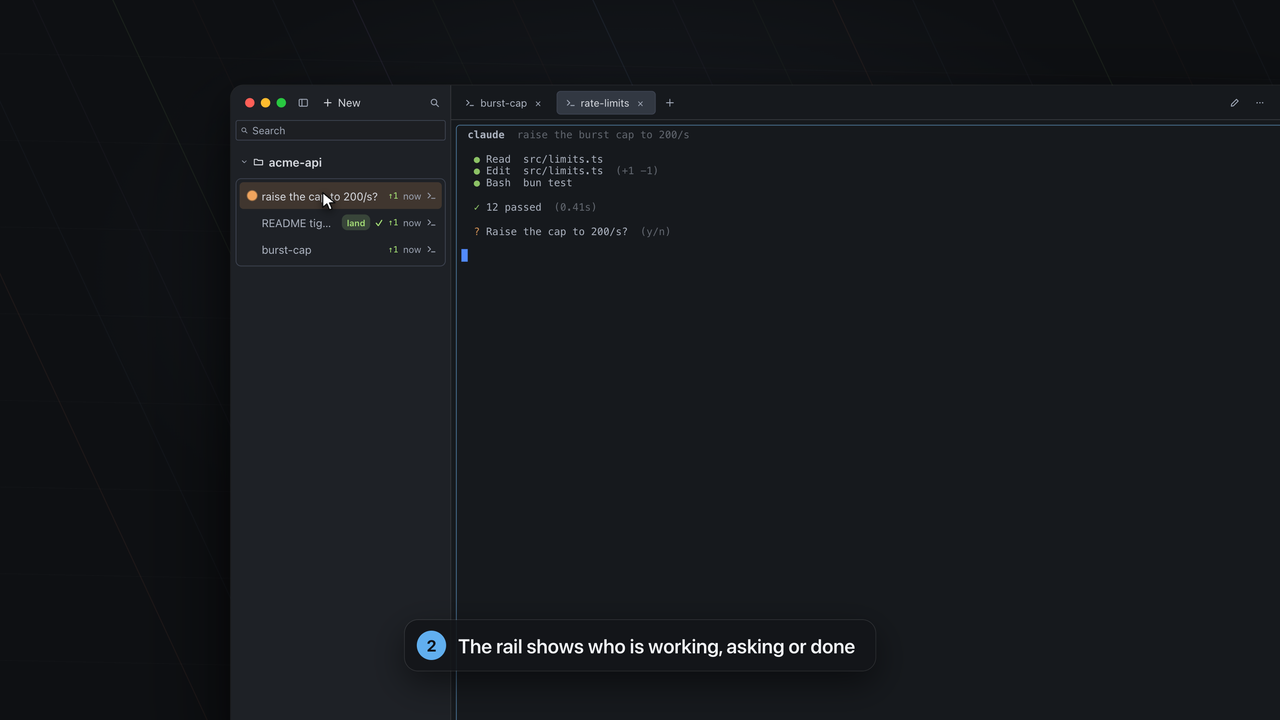
Task: Click the magnifier icon beside New
Action: (434, 103)
